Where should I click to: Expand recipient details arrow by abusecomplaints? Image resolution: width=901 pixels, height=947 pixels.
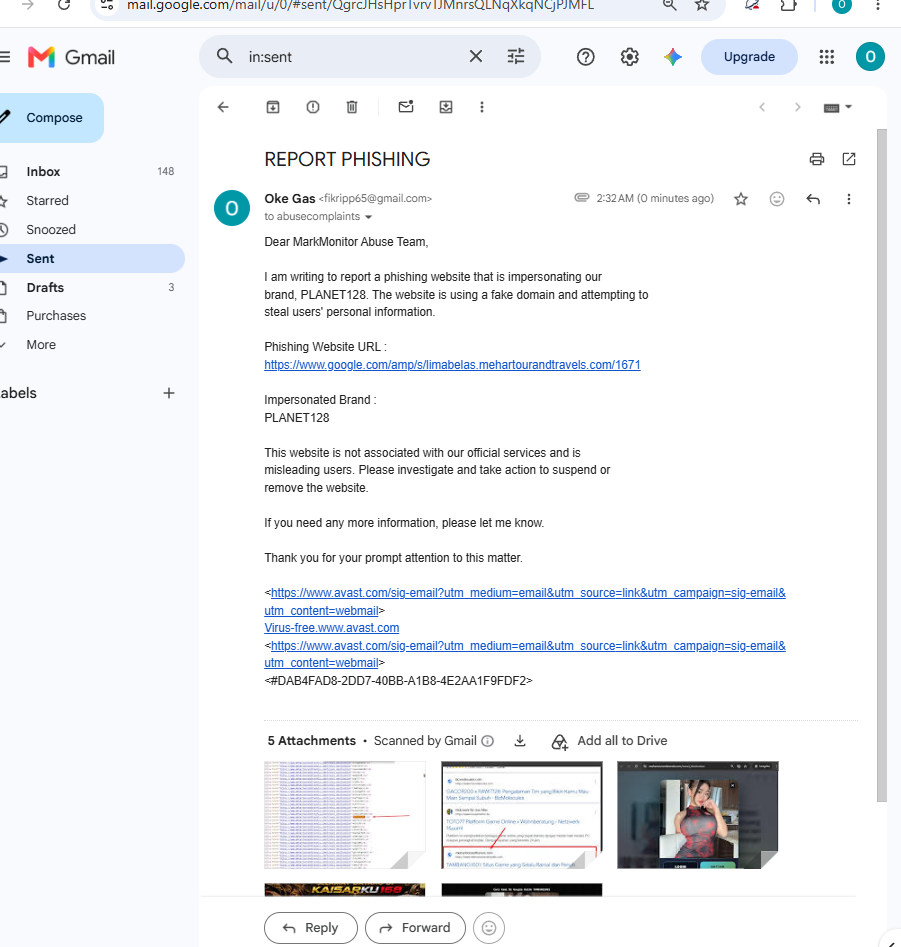pos(368,217)
